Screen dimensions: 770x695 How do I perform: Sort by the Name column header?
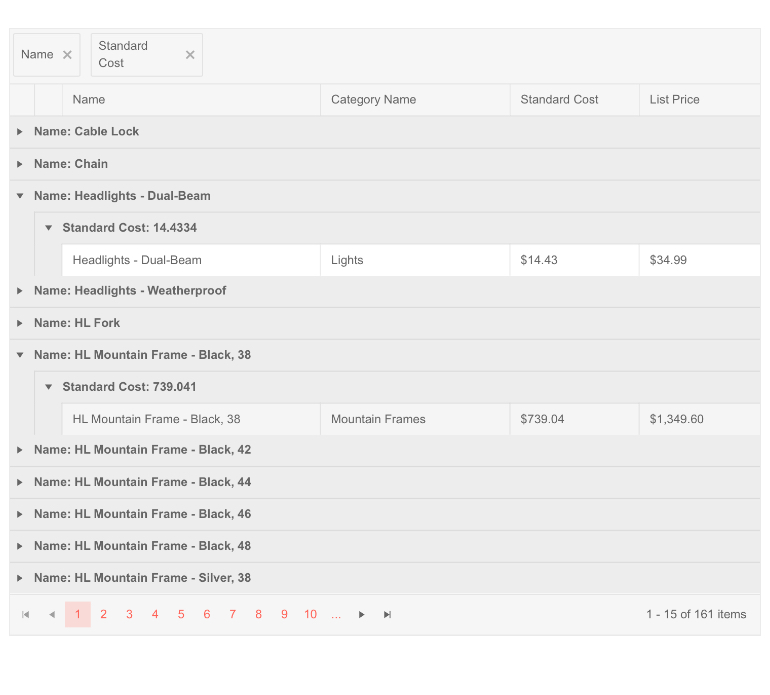192,100
